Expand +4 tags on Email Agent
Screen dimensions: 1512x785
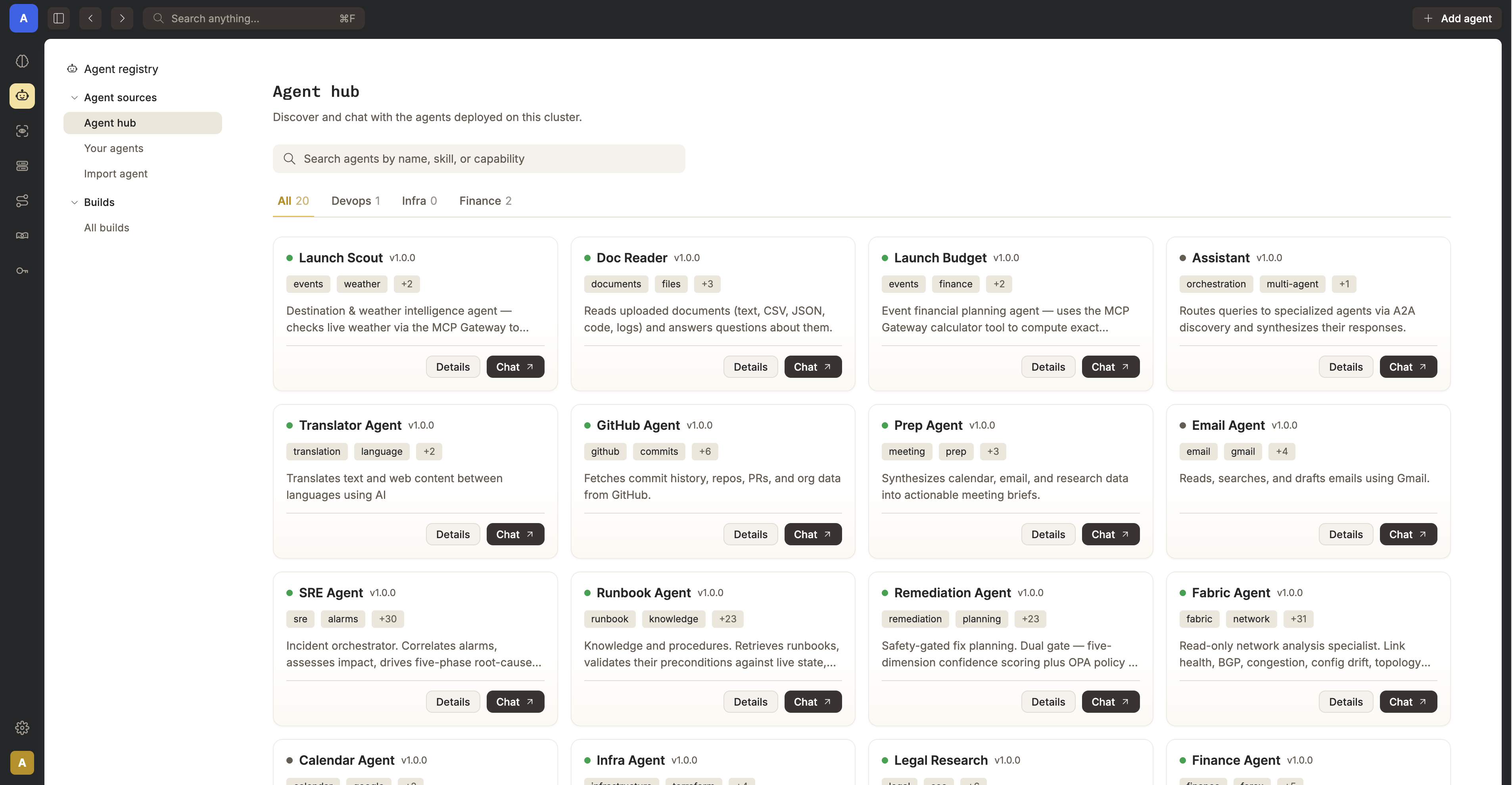tap(1281, 452)
